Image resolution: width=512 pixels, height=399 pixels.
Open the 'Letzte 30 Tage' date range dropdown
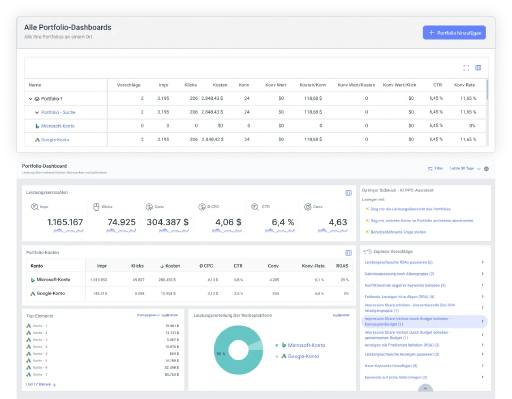465,168
